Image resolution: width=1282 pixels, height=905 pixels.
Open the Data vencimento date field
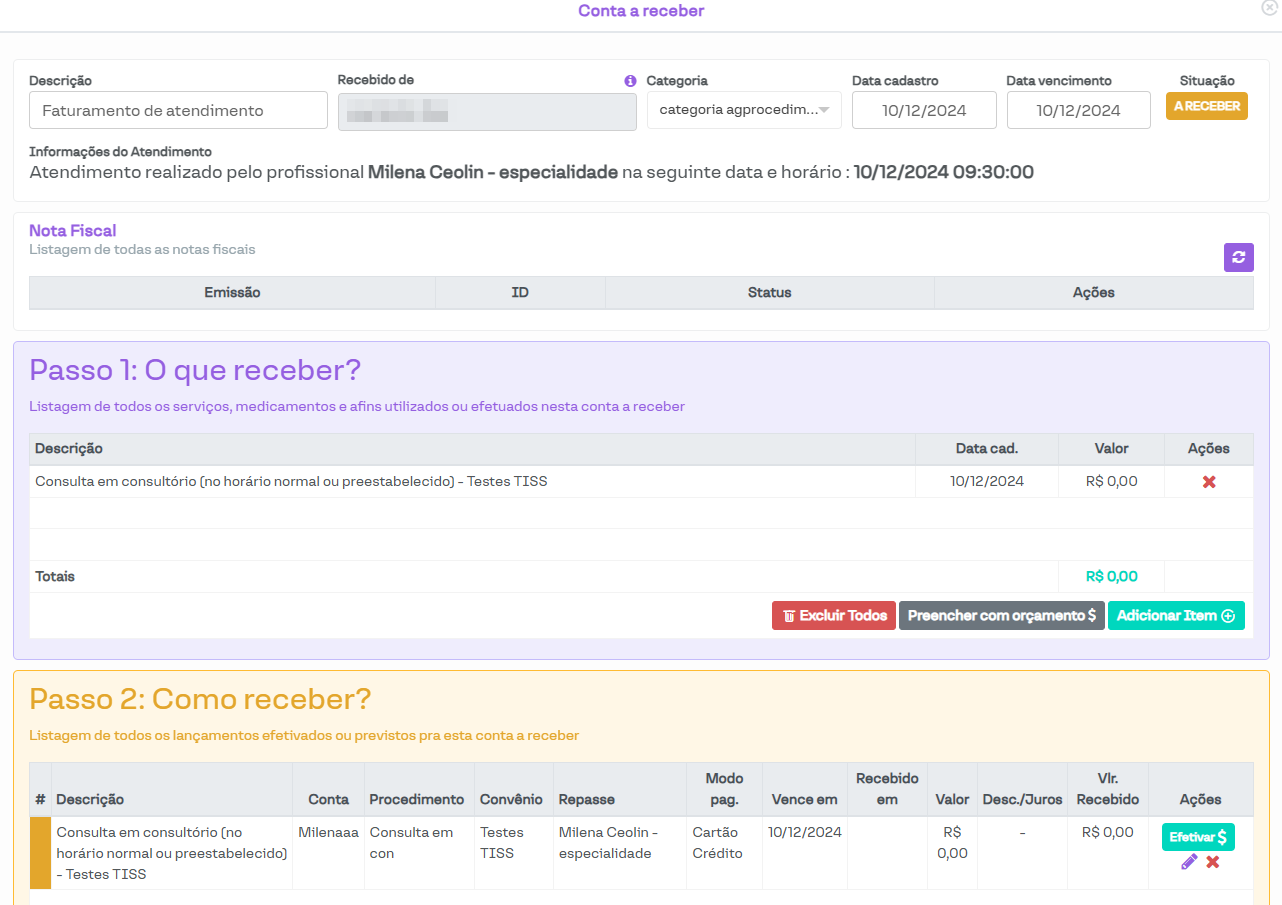[1078, 110]
